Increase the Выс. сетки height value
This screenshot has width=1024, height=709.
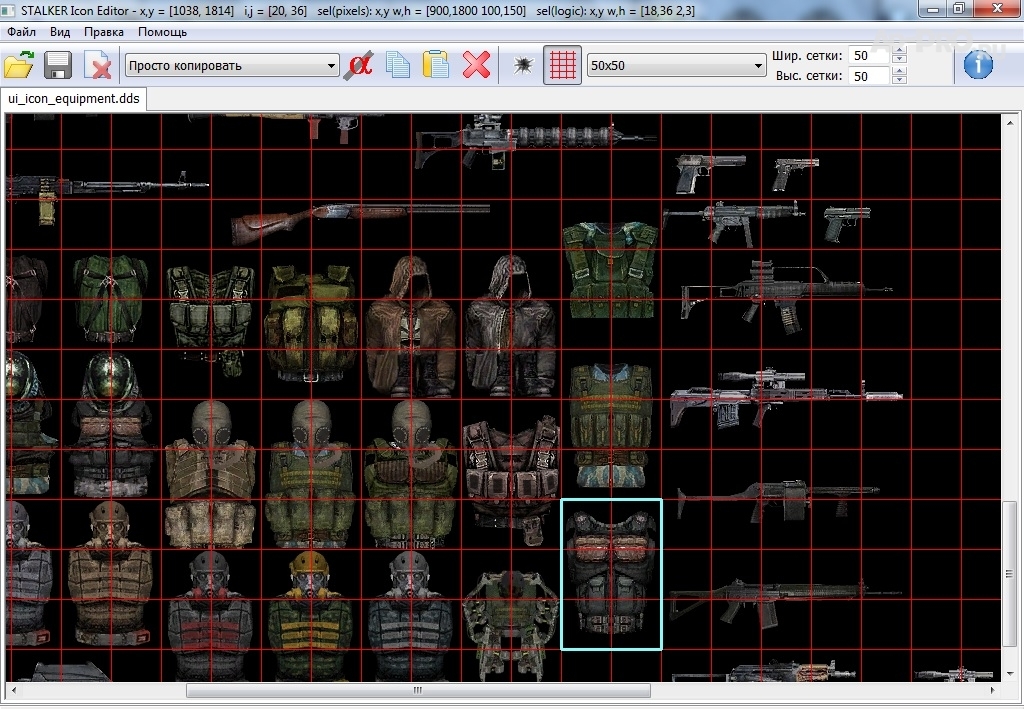pos(899,72)
